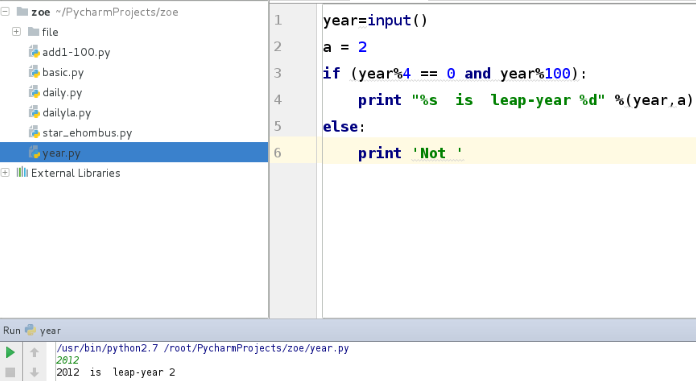Viewport: 696px width, 381px height.
Task: Click the year run configuration tab
Action: coord(50,331)
